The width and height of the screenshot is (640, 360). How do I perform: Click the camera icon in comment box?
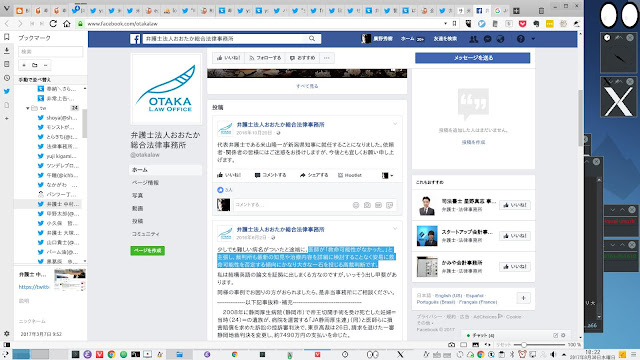pyautogui.click(x=367, y=205)
